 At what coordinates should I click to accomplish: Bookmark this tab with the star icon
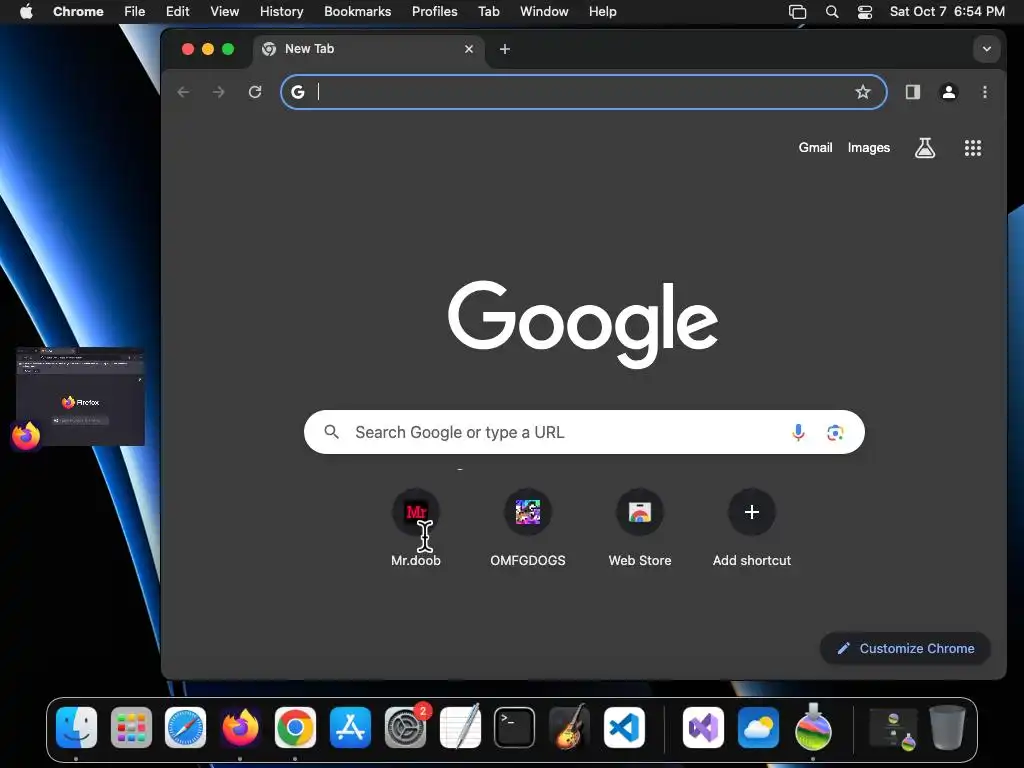coord(863,92)
